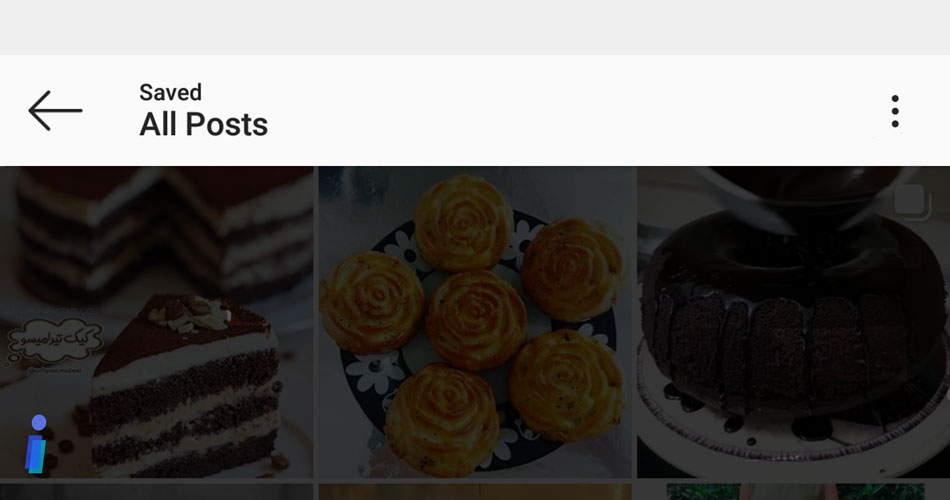Image resolution: width=950 pixels, height=500 pixels.
Task: Open the three-dot more options menu
Action: [895, 112]
